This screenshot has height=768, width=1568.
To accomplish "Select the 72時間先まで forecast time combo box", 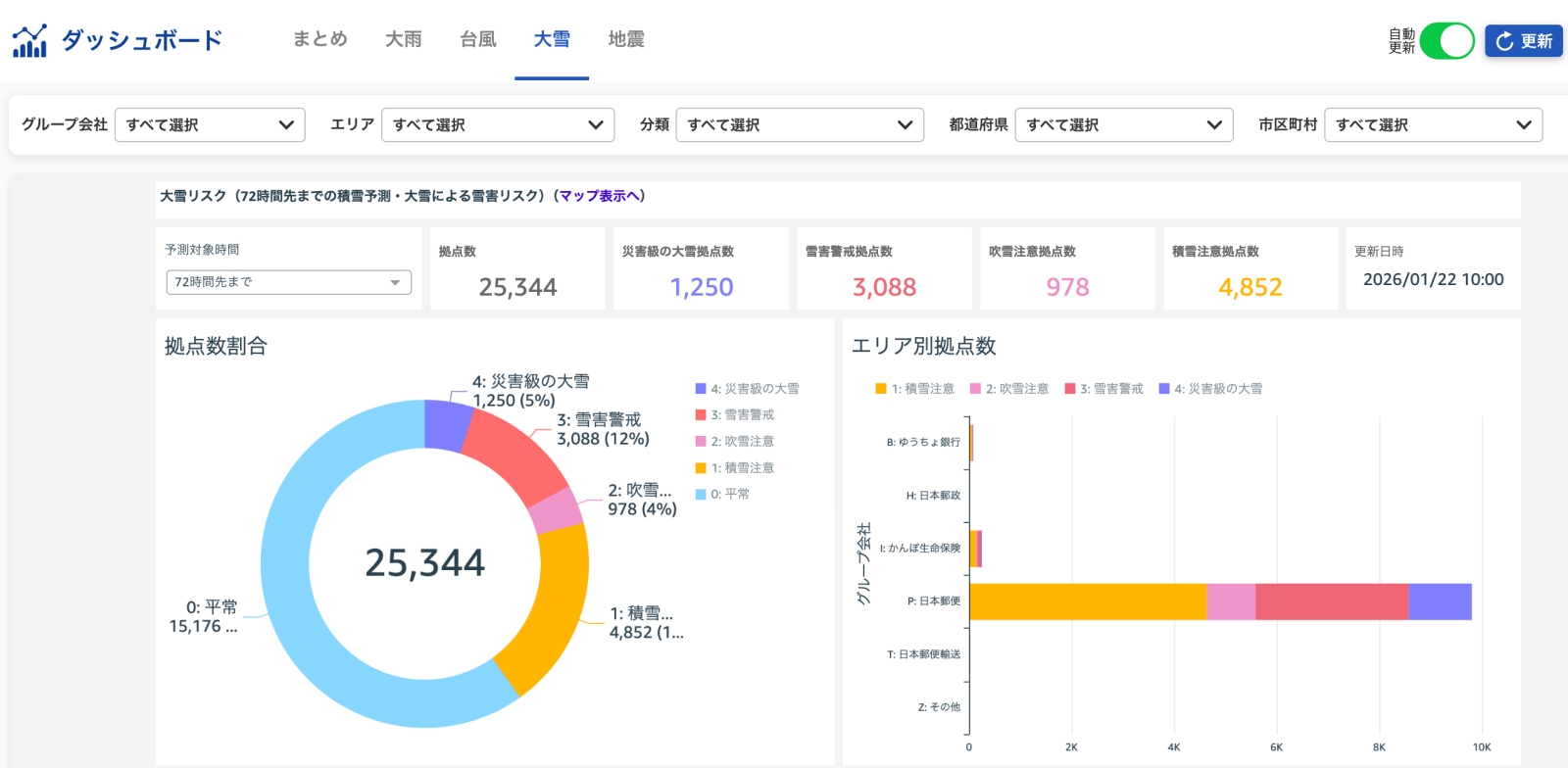I will 288,282.
